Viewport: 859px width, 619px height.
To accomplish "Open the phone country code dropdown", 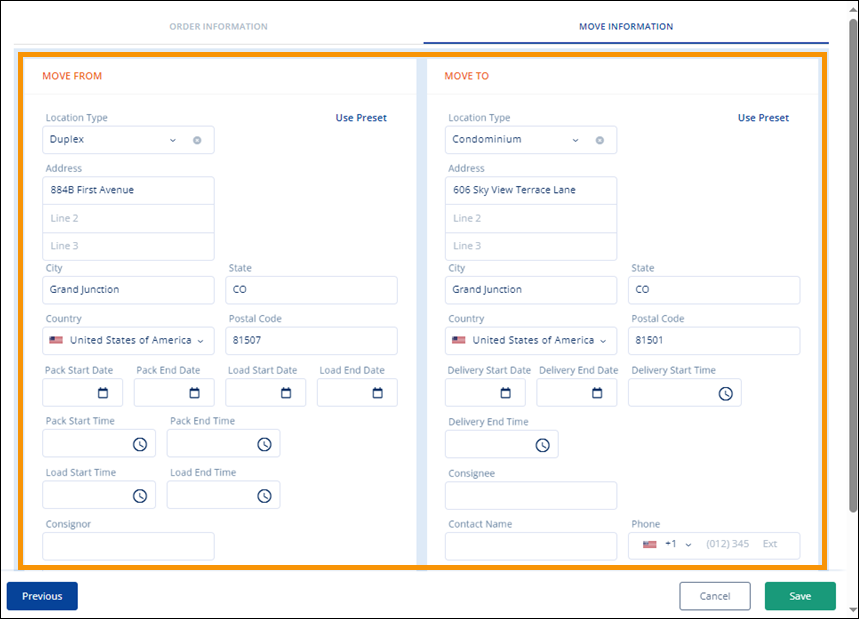I will click(688, 545).
